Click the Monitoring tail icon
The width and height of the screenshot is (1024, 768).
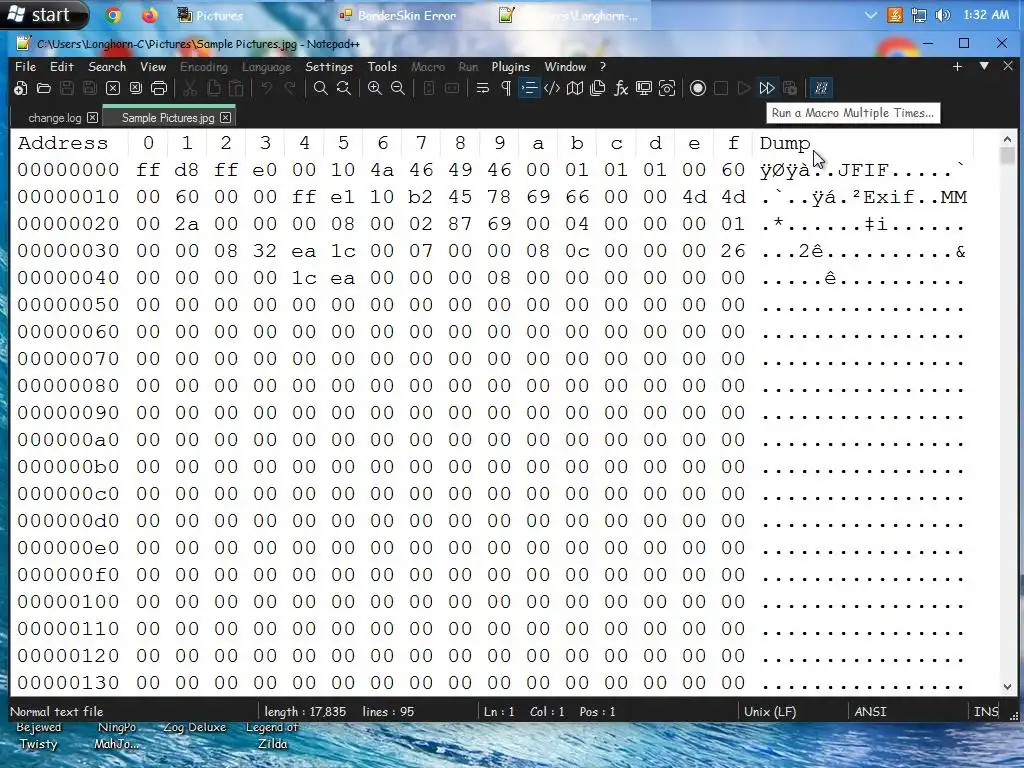coord(644,88)
